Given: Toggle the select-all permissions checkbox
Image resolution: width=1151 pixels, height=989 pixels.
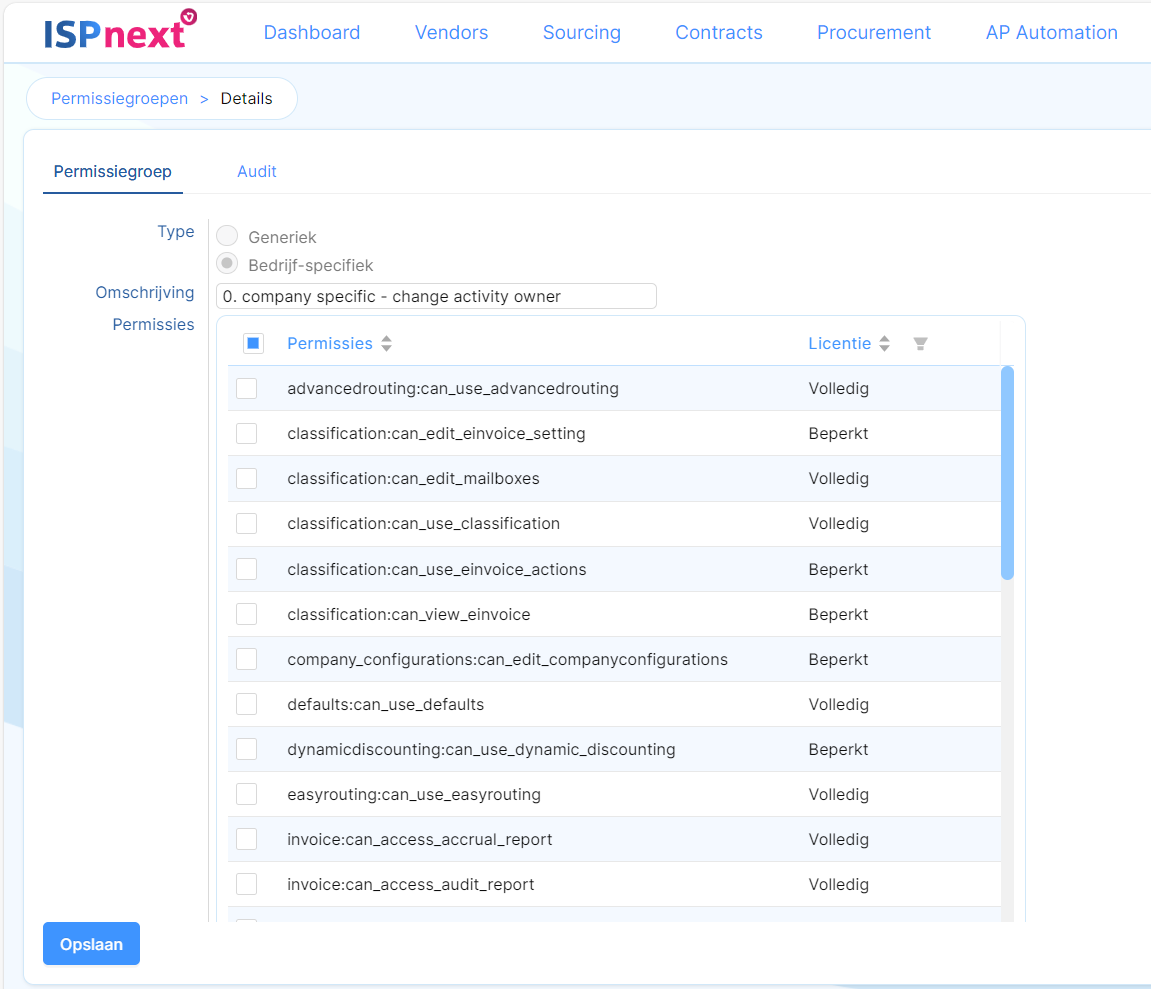Looking at the screenshot, I should tap(253, 343).
